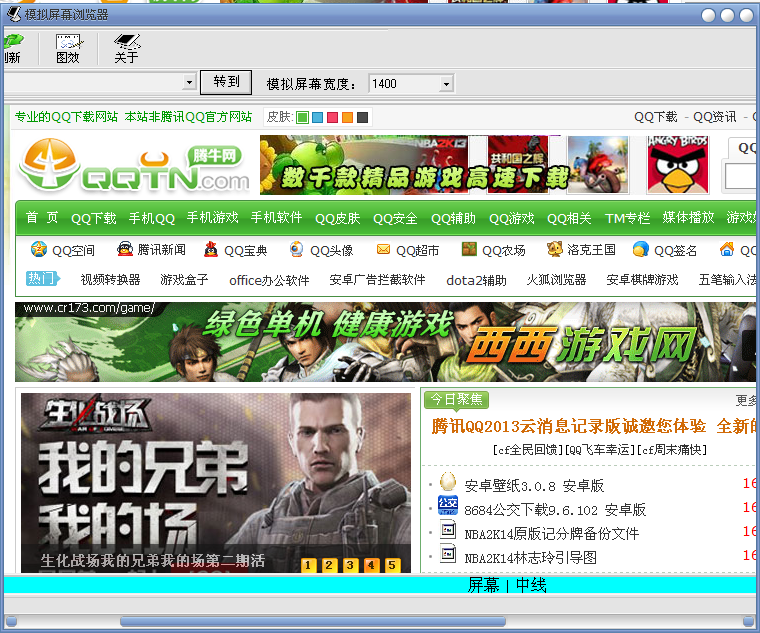Image resolution: width=760 pixels, height=633 pixels.
Task: Click the QQ超市 envelope icon
Action: click(383, 249)
